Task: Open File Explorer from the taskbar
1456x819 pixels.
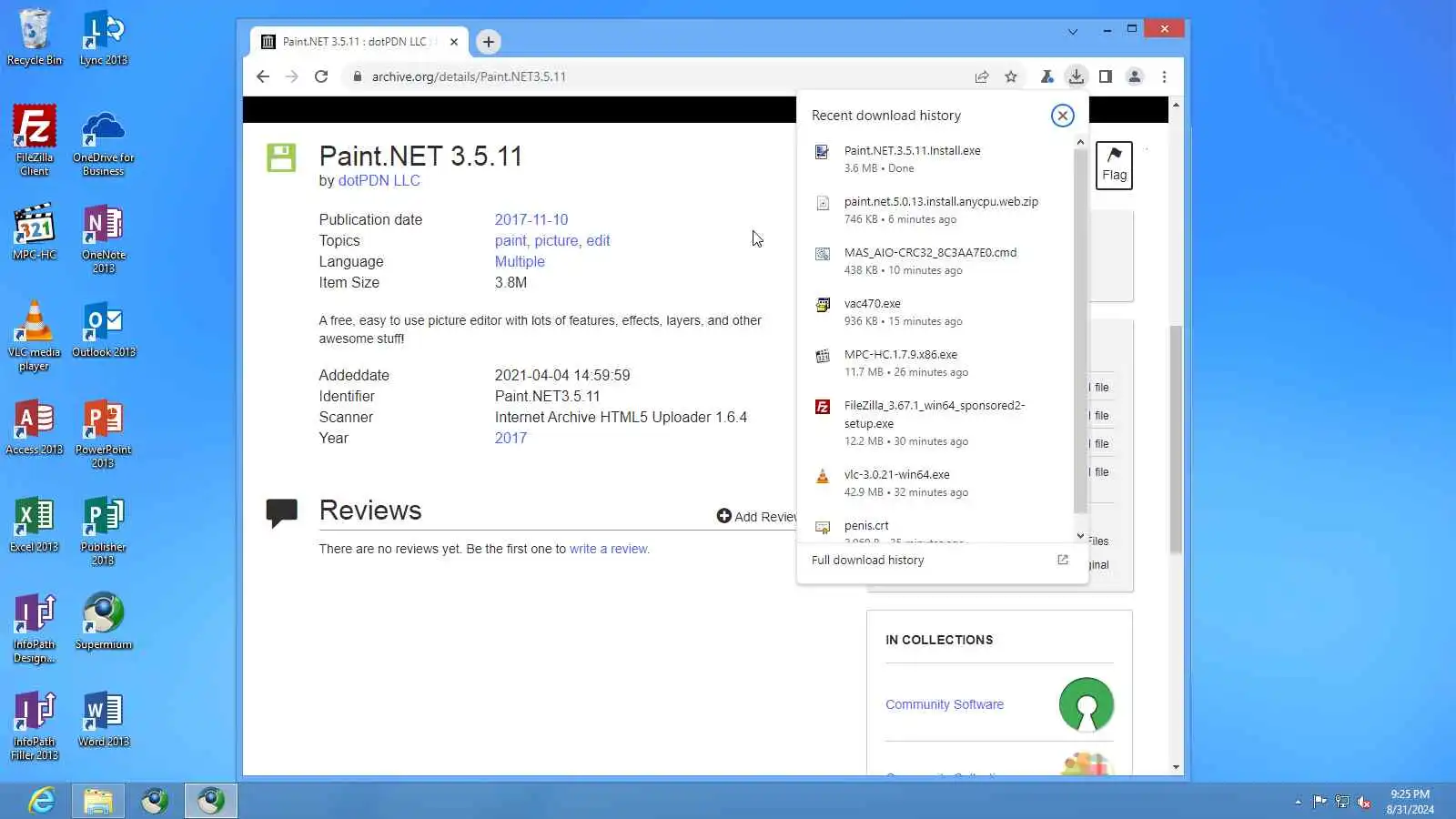Action: click(98, 801)
